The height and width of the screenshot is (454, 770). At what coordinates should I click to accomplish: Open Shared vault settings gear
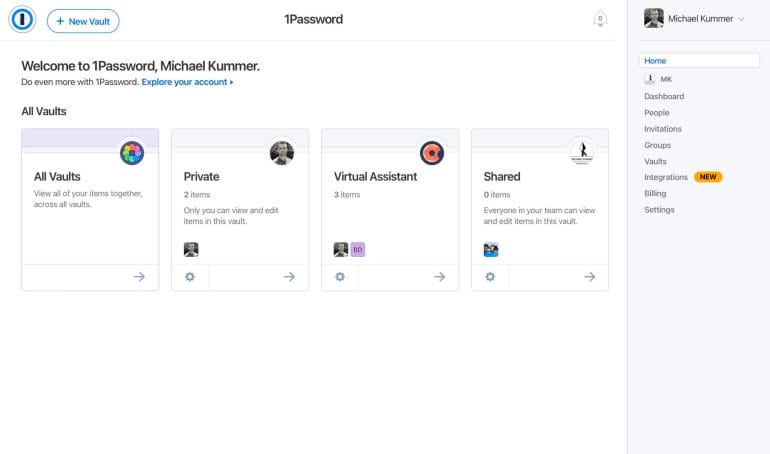[490, 277]
